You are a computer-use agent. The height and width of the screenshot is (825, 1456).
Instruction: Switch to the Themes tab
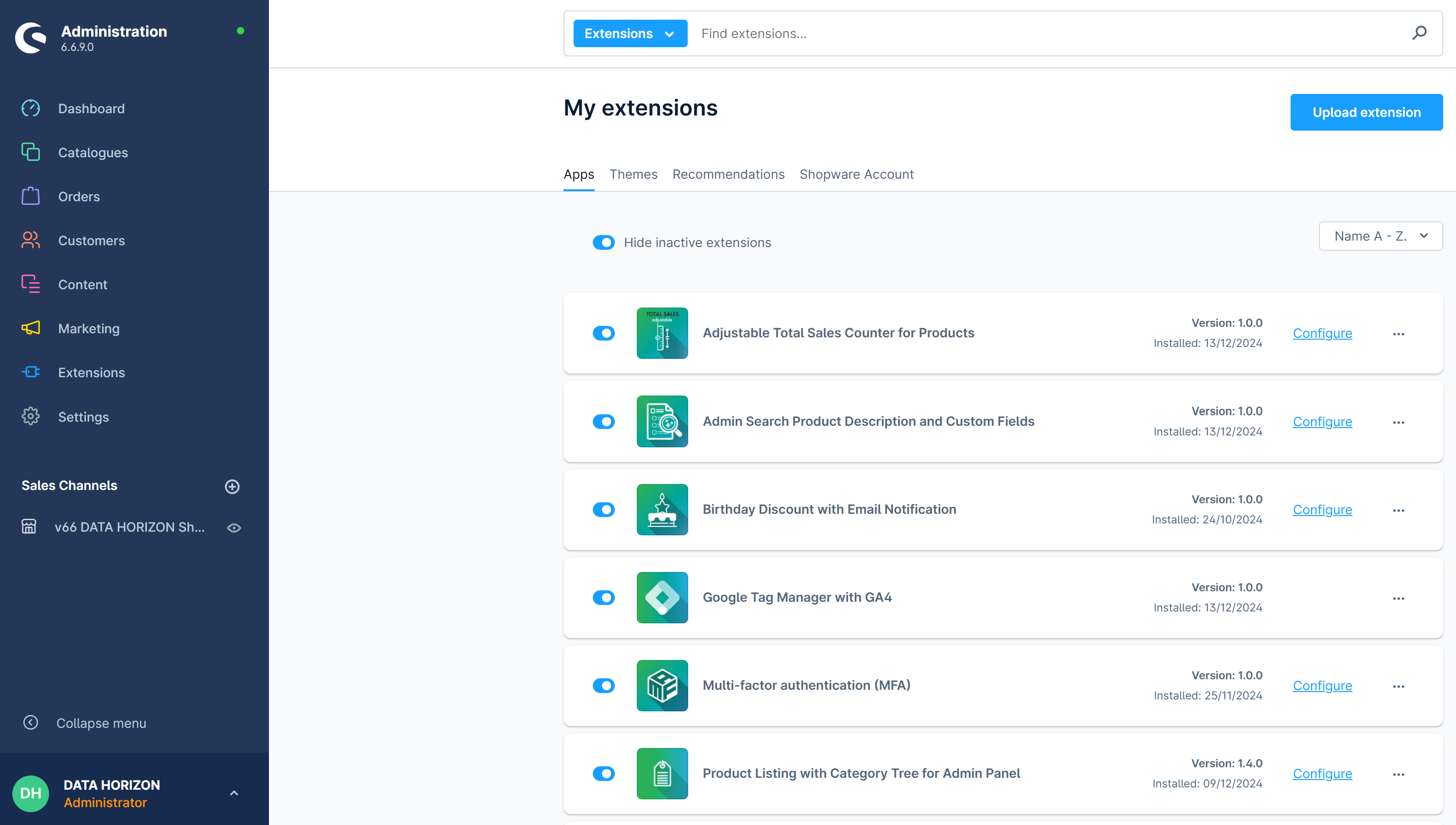[x=633, y=174]
